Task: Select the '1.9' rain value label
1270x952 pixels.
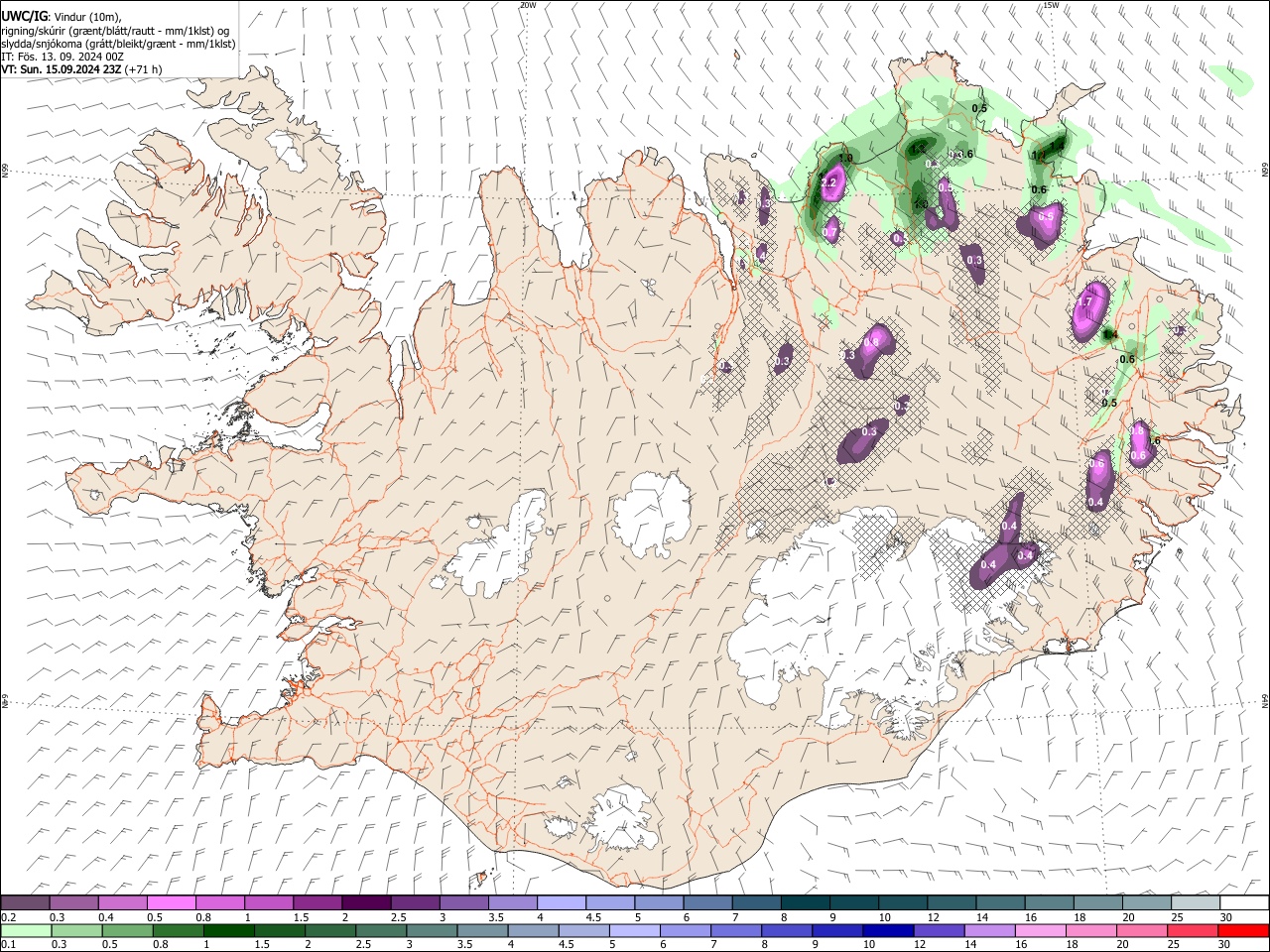Action: pyautogui.click(x=846, y=158)
